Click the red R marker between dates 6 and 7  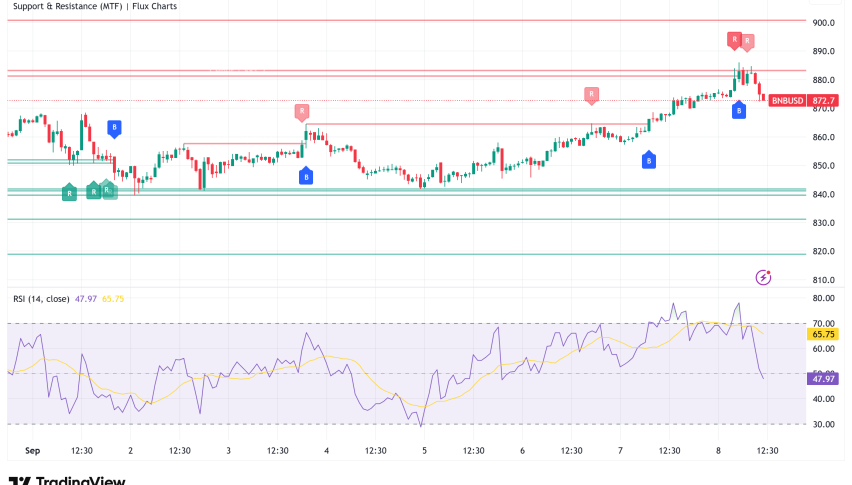point(591,95)
